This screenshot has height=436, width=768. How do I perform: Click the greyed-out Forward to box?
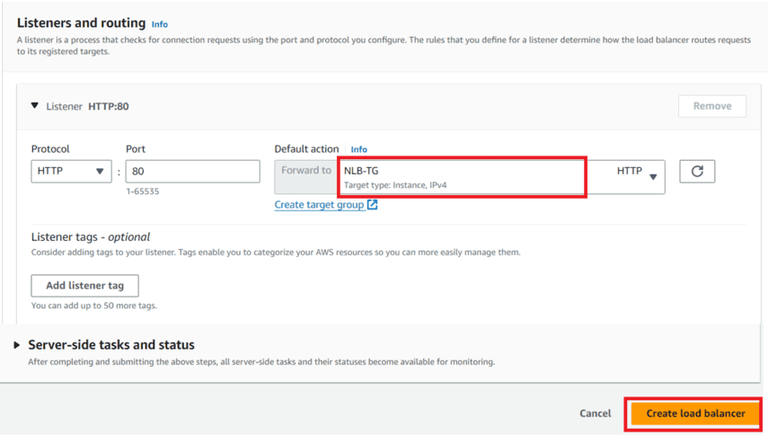pos(305,176)
